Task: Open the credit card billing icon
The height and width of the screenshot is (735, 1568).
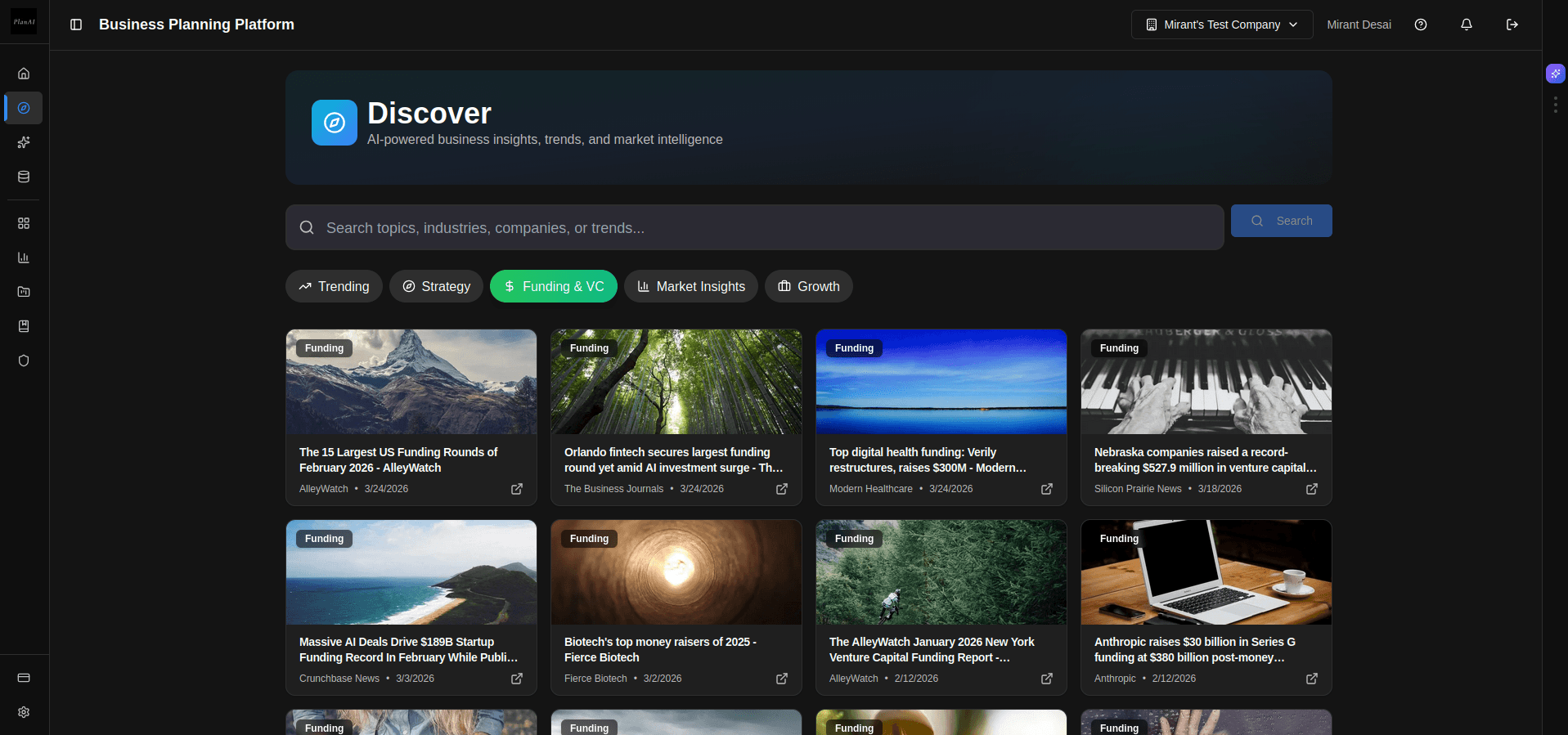Action: [24, 678]
